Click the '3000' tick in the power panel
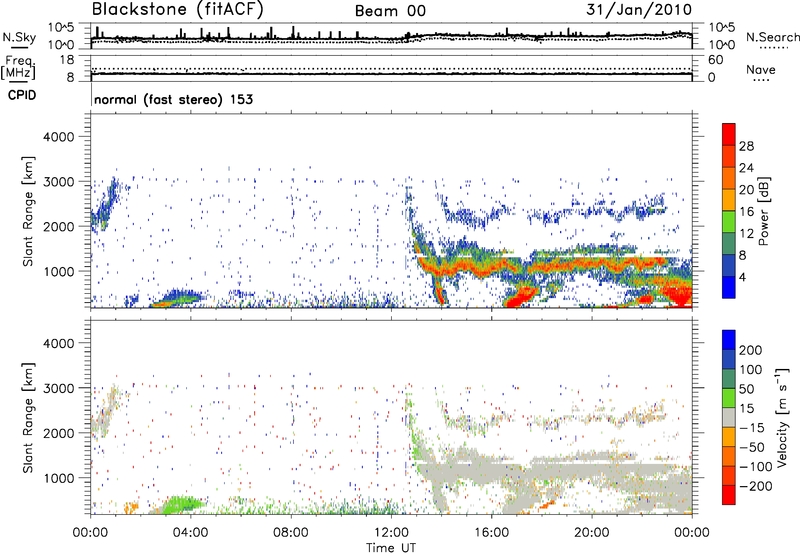 point(58,182)
